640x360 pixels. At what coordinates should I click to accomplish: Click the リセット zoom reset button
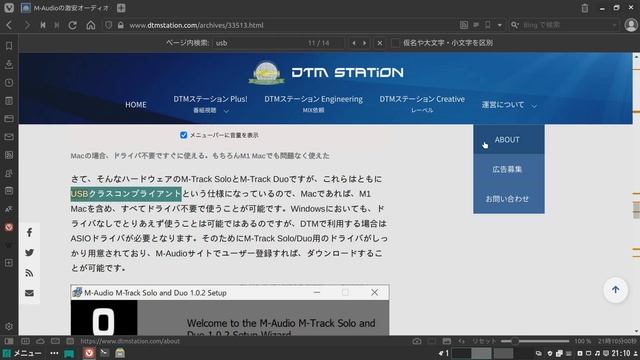(484, 341)
